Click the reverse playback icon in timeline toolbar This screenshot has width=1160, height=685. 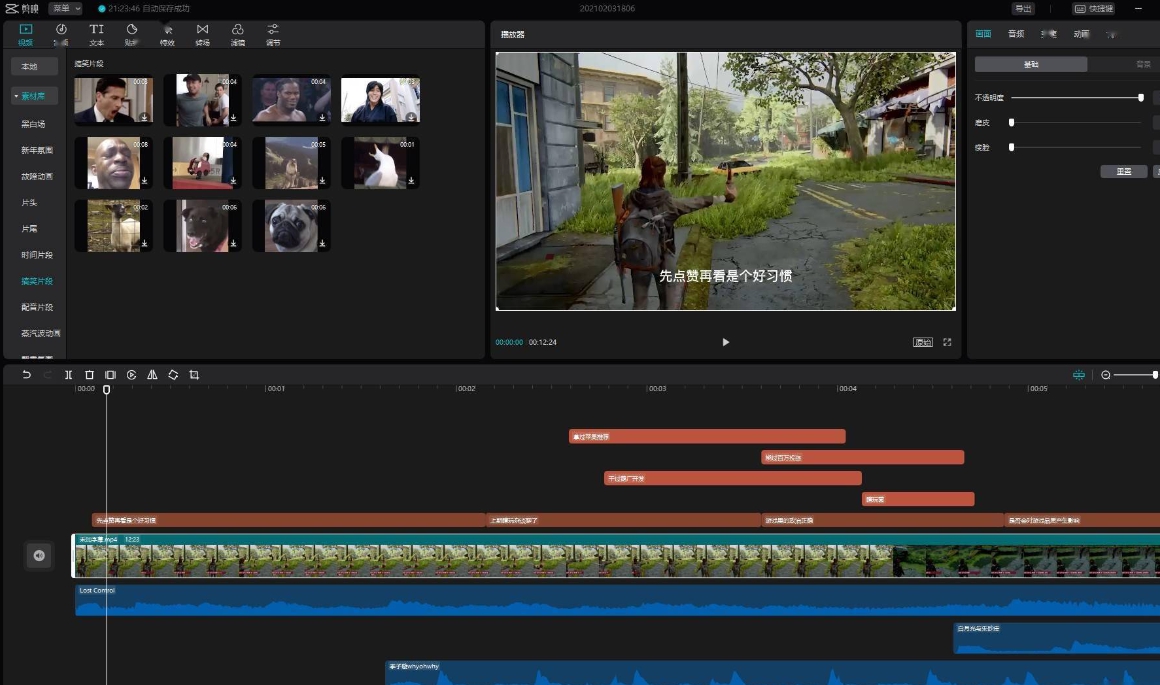[x=132, y=375]
